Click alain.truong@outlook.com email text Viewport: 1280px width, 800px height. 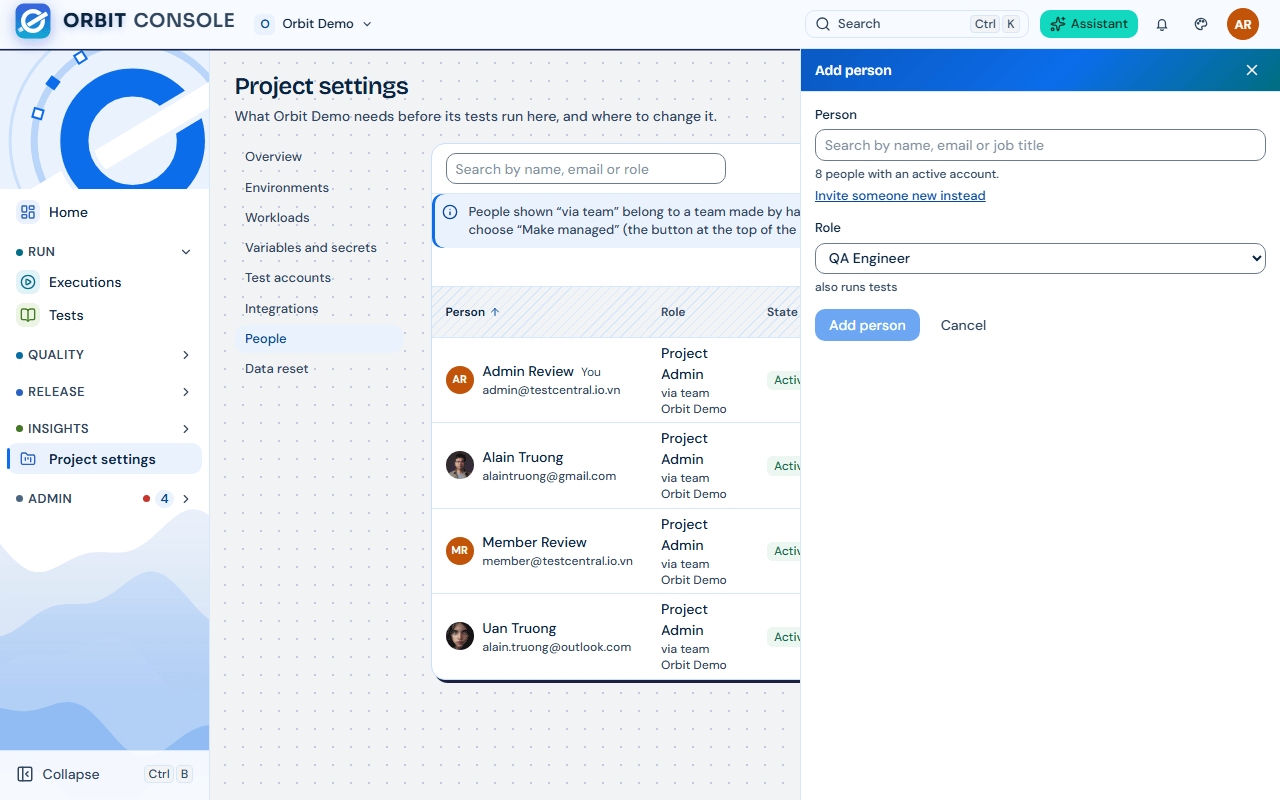[x=556, y=647]
